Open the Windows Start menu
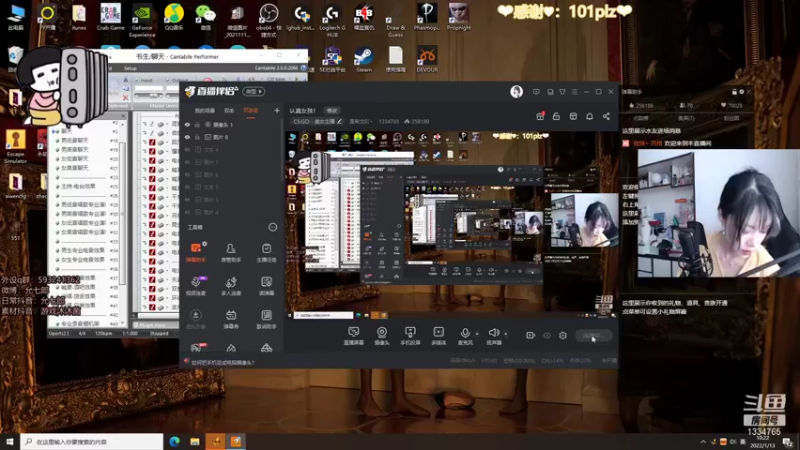Screen dimensions: 800x450 [x=10, y=441]
